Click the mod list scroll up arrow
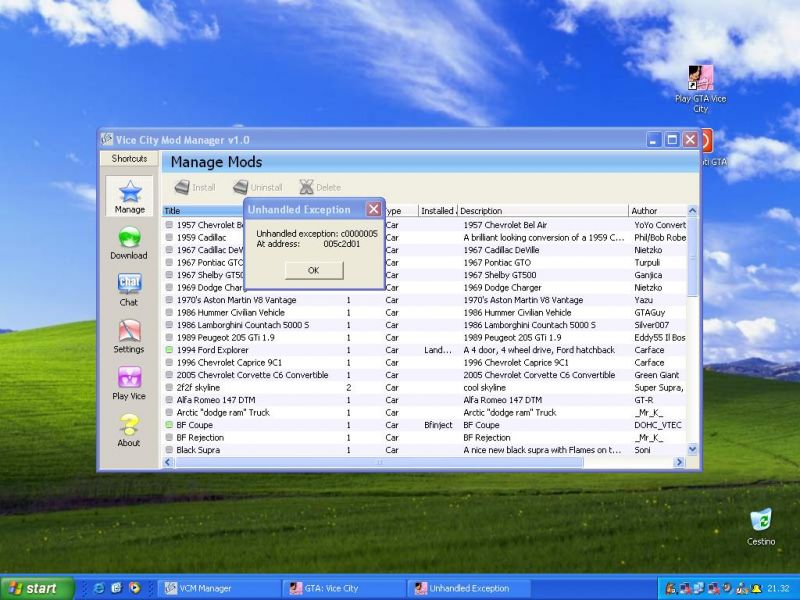800x600 pixels. point(692,210)
